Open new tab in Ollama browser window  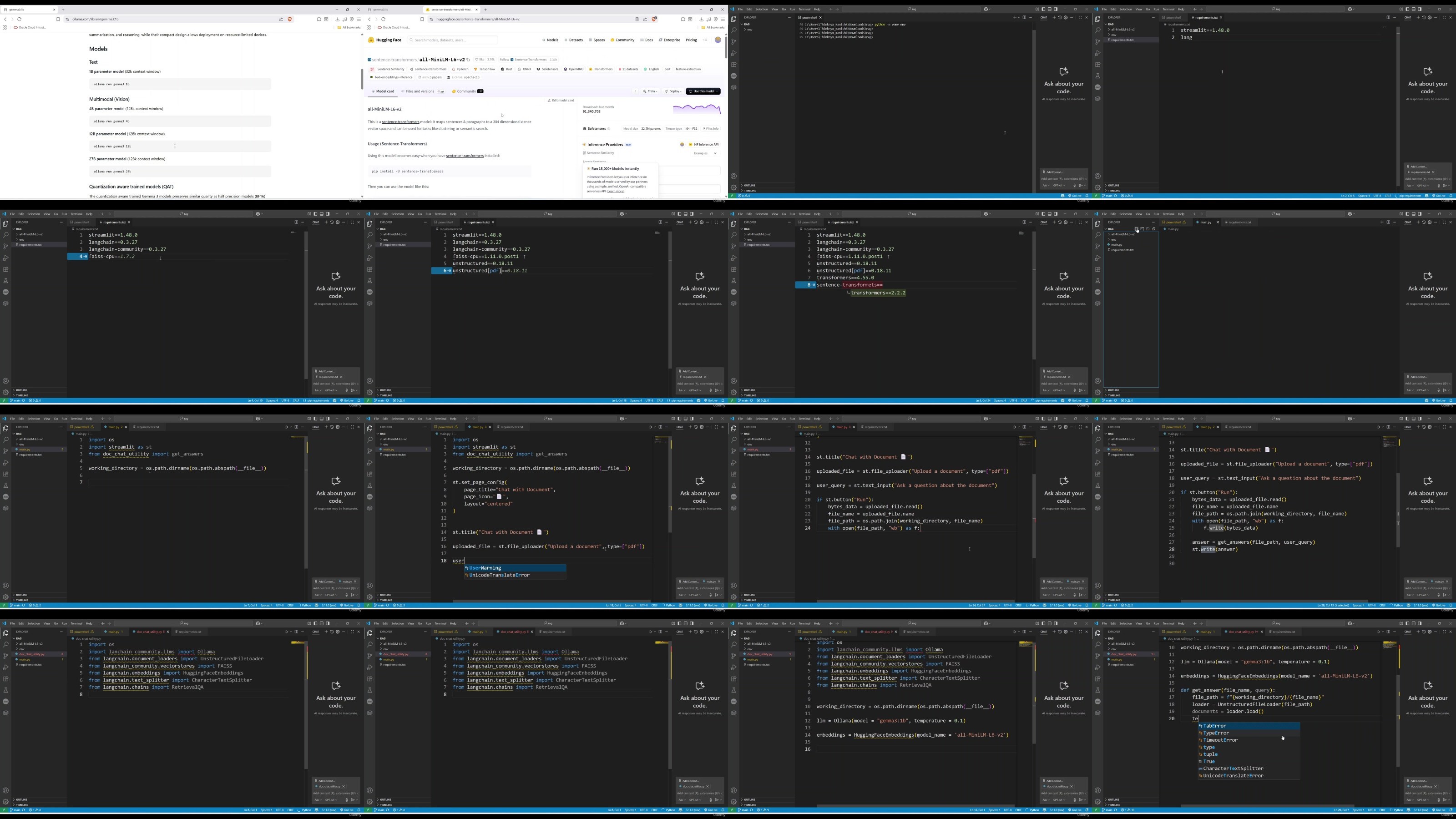63,10
